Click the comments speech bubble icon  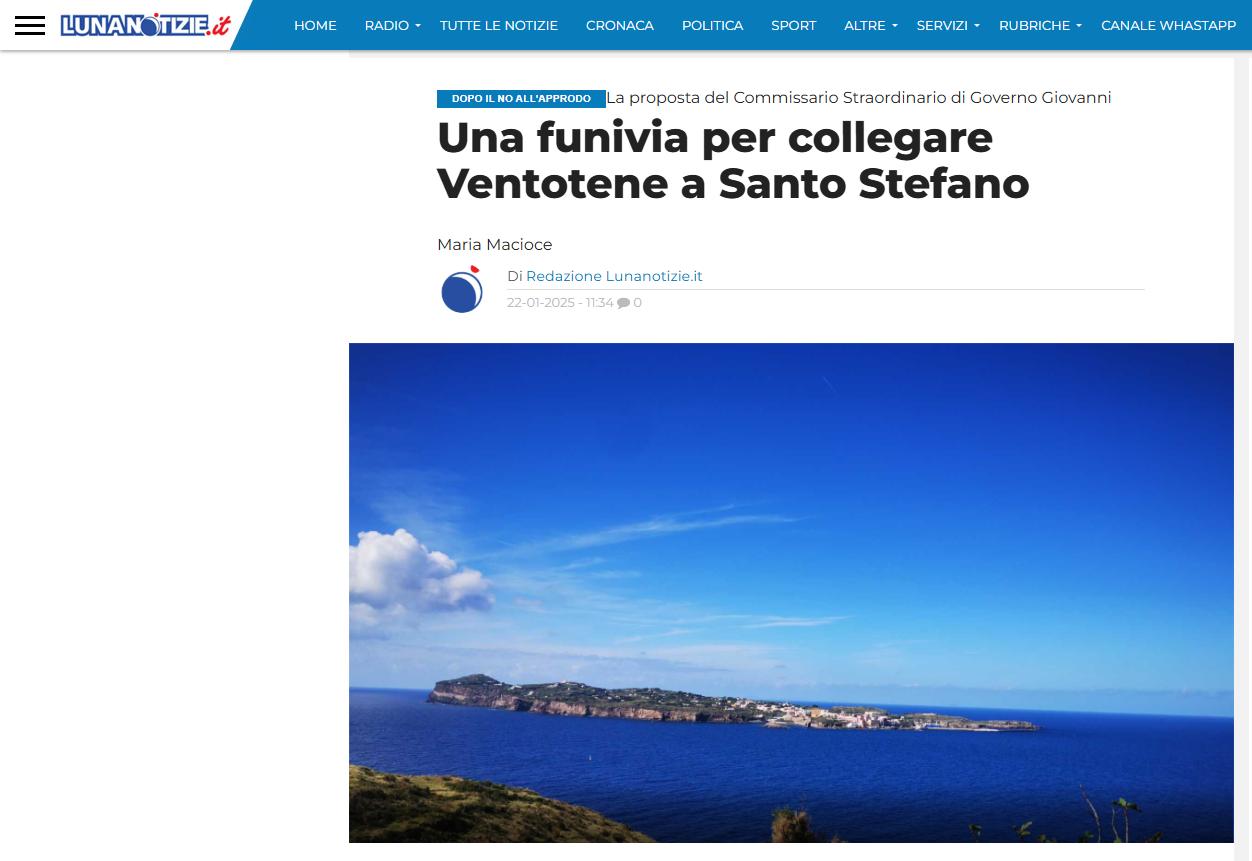624,303
